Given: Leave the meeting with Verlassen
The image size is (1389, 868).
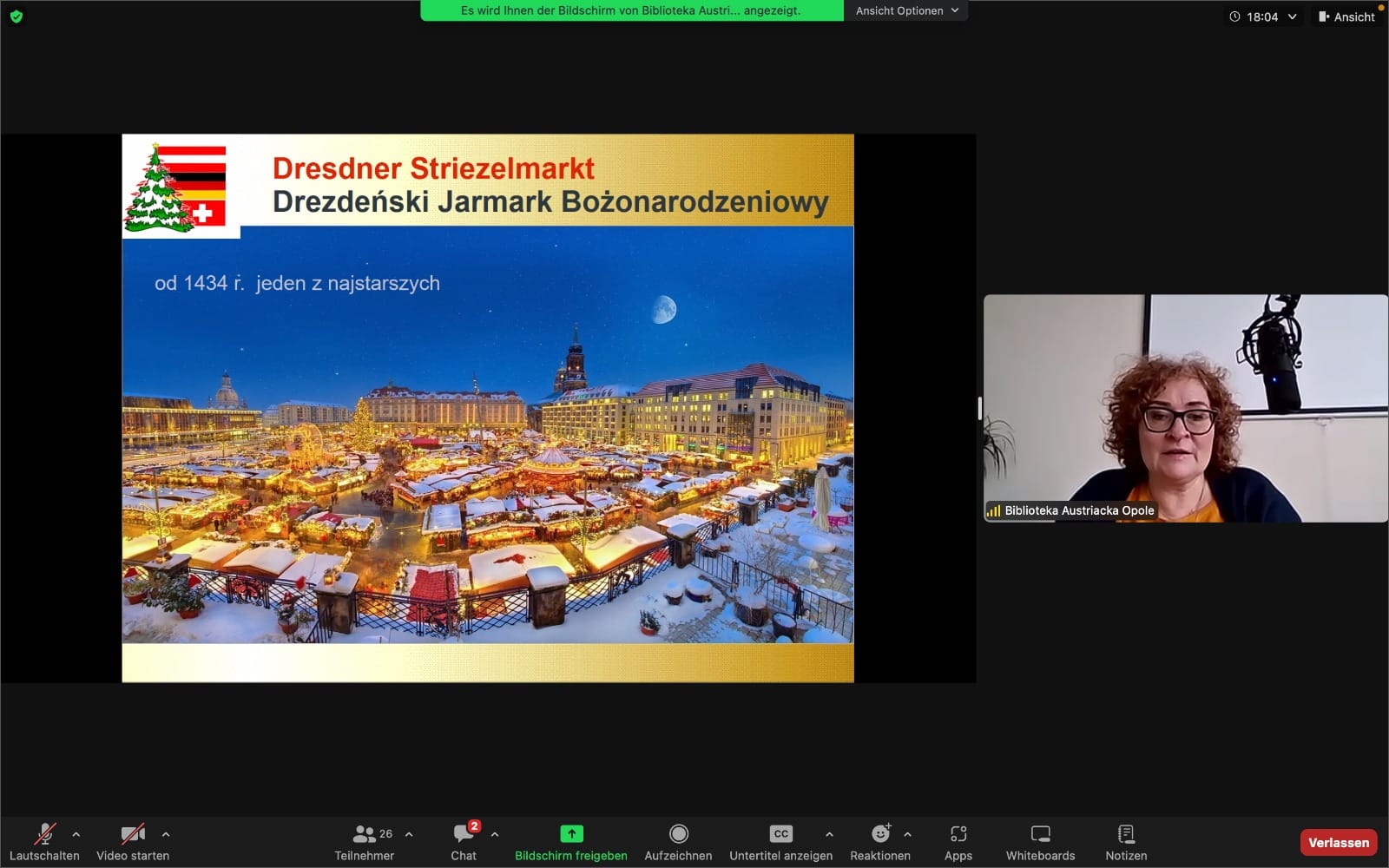Looking at the screenshot, I should click(1338, 842).
